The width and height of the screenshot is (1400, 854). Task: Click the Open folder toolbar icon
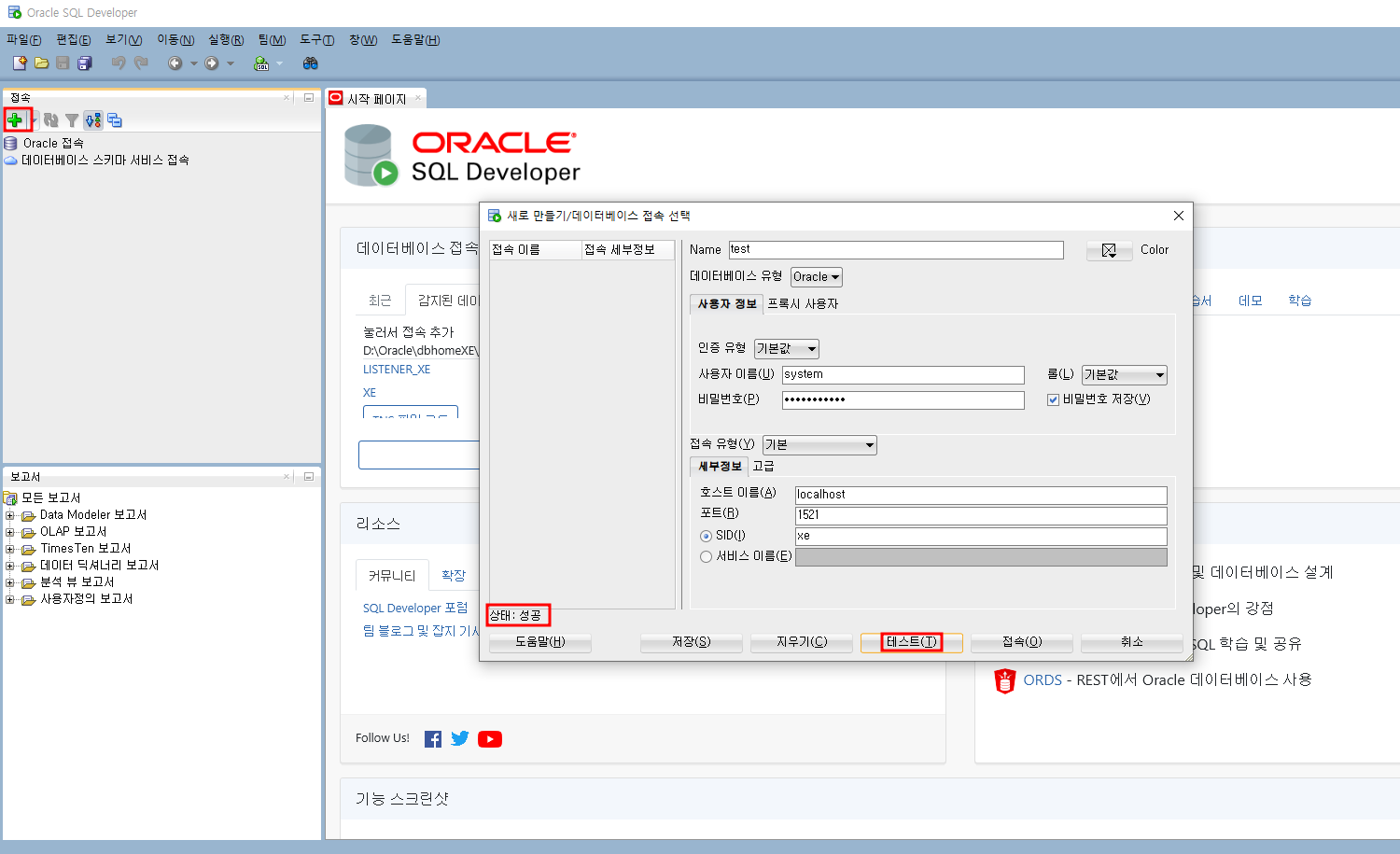[41, 63]
